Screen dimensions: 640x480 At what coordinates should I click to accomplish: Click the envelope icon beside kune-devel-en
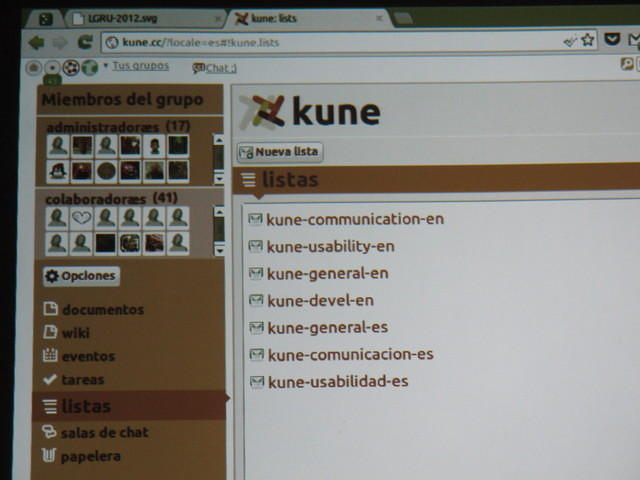coord(256,300)
